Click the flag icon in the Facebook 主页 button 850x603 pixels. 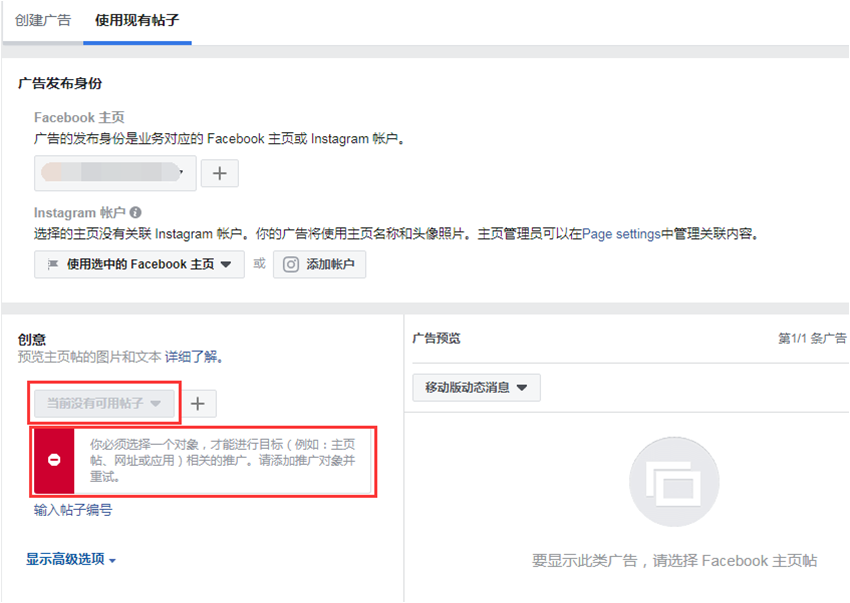(53, 265)
